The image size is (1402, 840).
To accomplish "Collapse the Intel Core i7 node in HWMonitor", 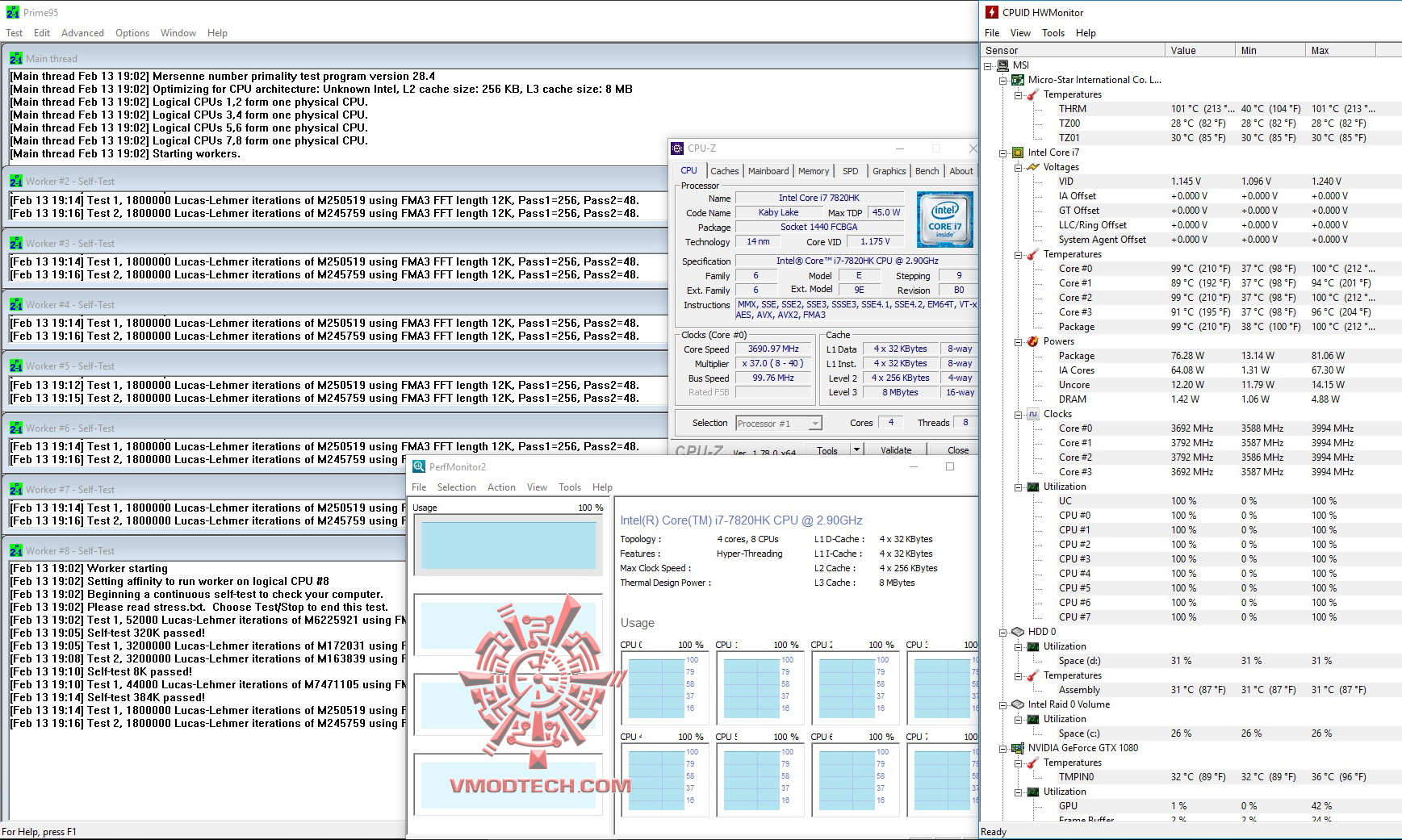I will [1003, 153].
